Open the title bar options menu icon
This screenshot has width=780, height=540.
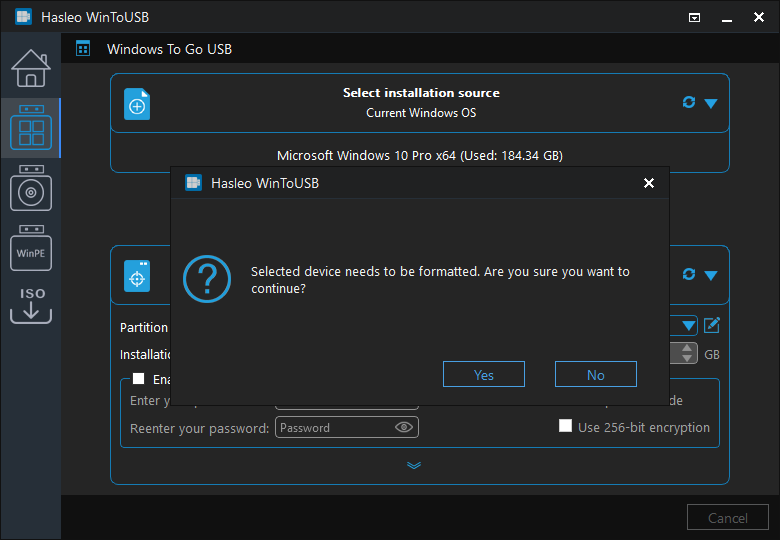[x=694, y=18]
